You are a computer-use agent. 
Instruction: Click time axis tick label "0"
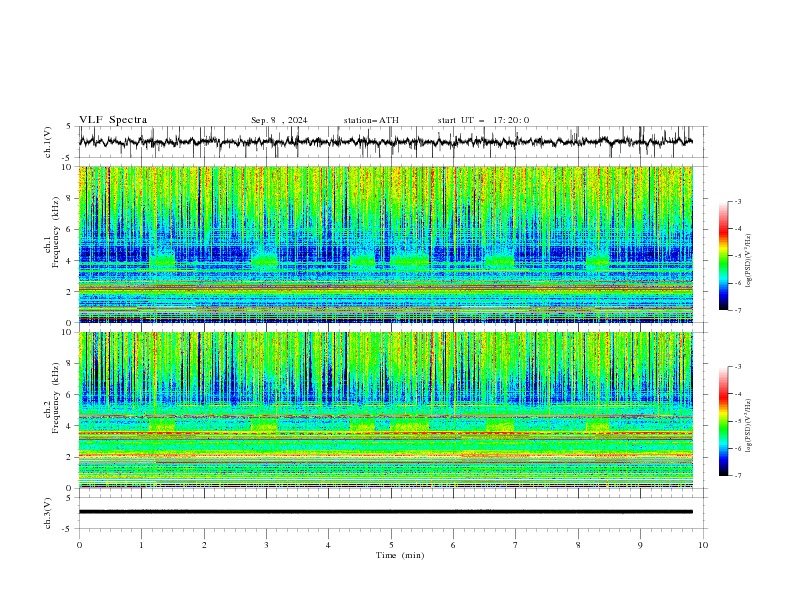79,545
